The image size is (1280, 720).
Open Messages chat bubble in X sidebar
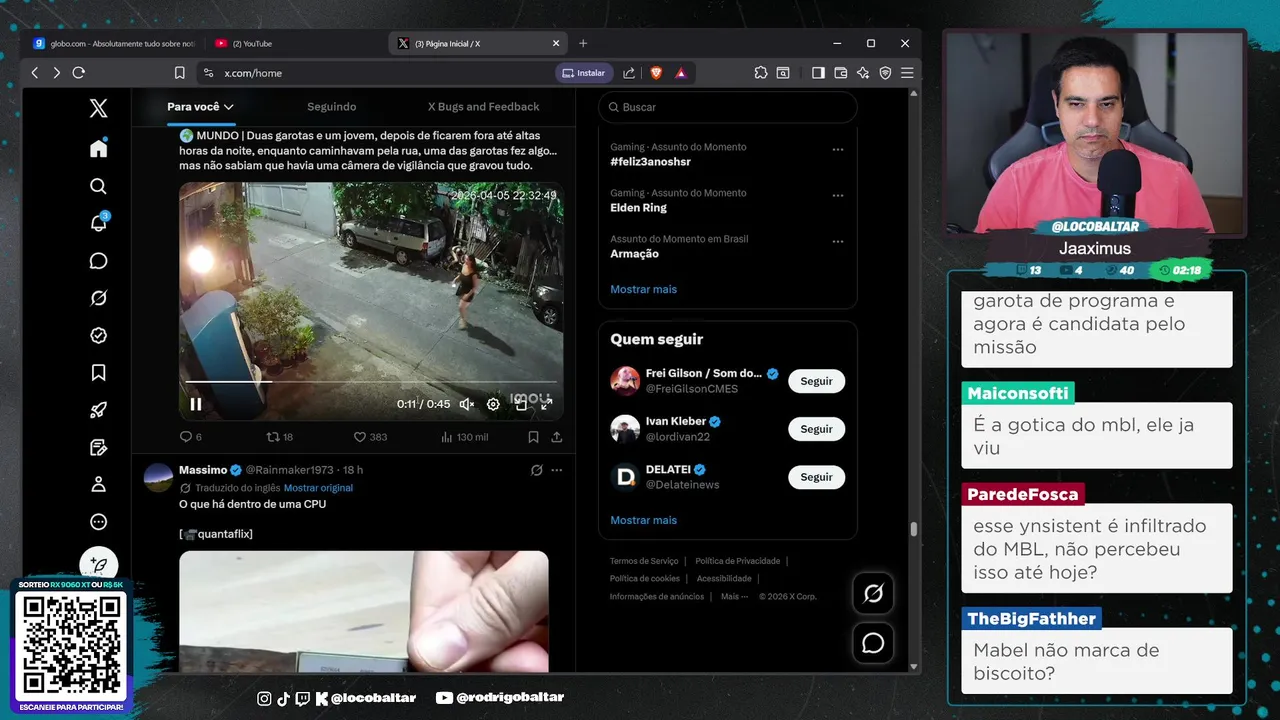98,261
